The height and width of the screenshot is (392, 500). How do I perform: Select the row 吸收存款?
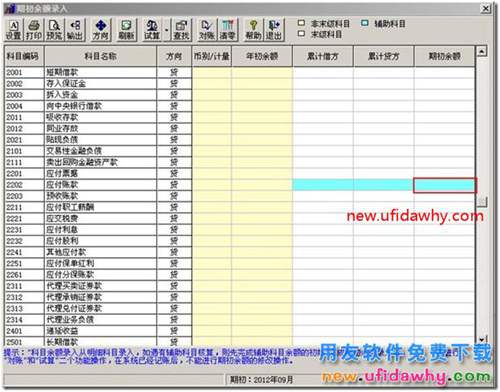240,117
